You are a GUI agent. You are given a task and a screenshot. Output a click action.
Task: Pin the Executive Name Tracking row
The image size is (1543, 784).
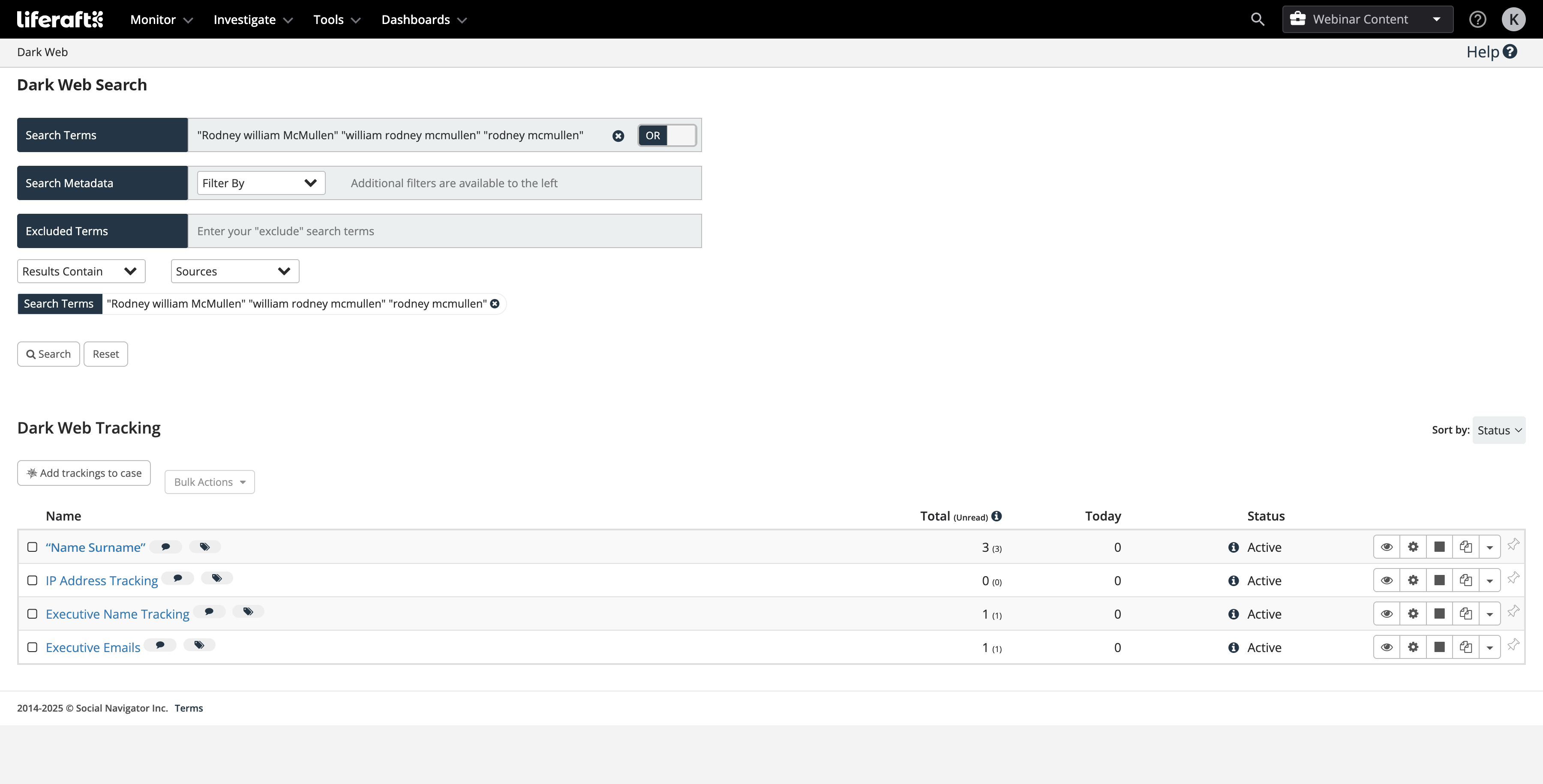[1513, 611]
